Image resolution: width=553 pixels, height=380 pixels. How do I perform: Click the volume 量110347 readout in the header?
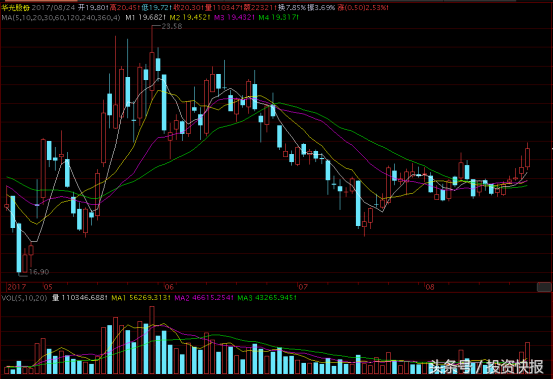click(223, 7)
